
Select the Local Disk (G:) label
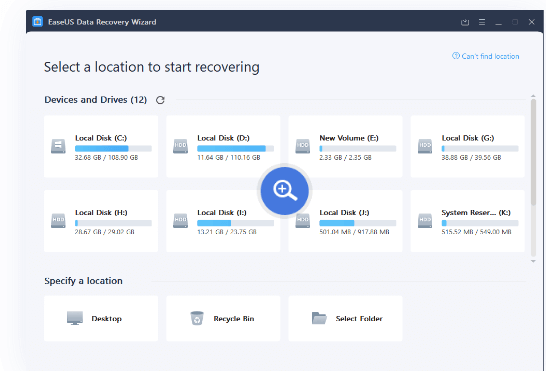click(x=468, y=138)
